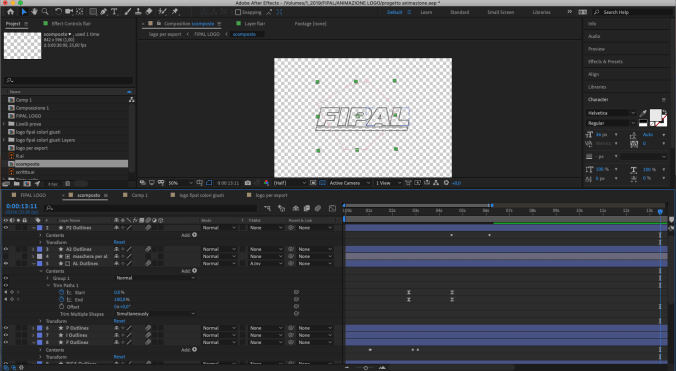This screenshot has height=371, width=676.
Task: Click Reset link on P2 Outlines Transform
Action: [x=119, y=242]
